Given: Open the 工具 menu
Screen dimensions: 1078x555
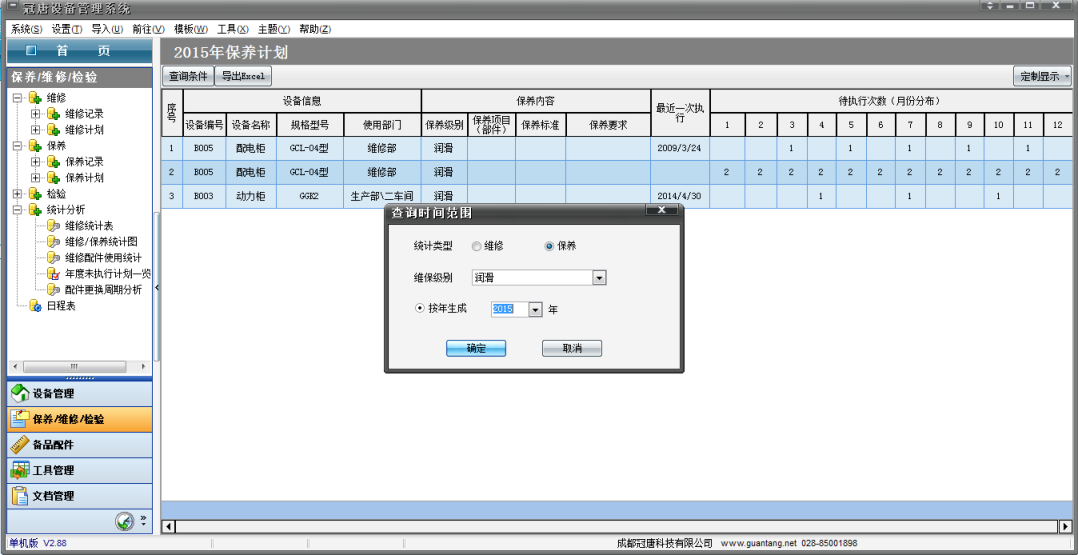Looking at the screenshot, I should point(232,29).
